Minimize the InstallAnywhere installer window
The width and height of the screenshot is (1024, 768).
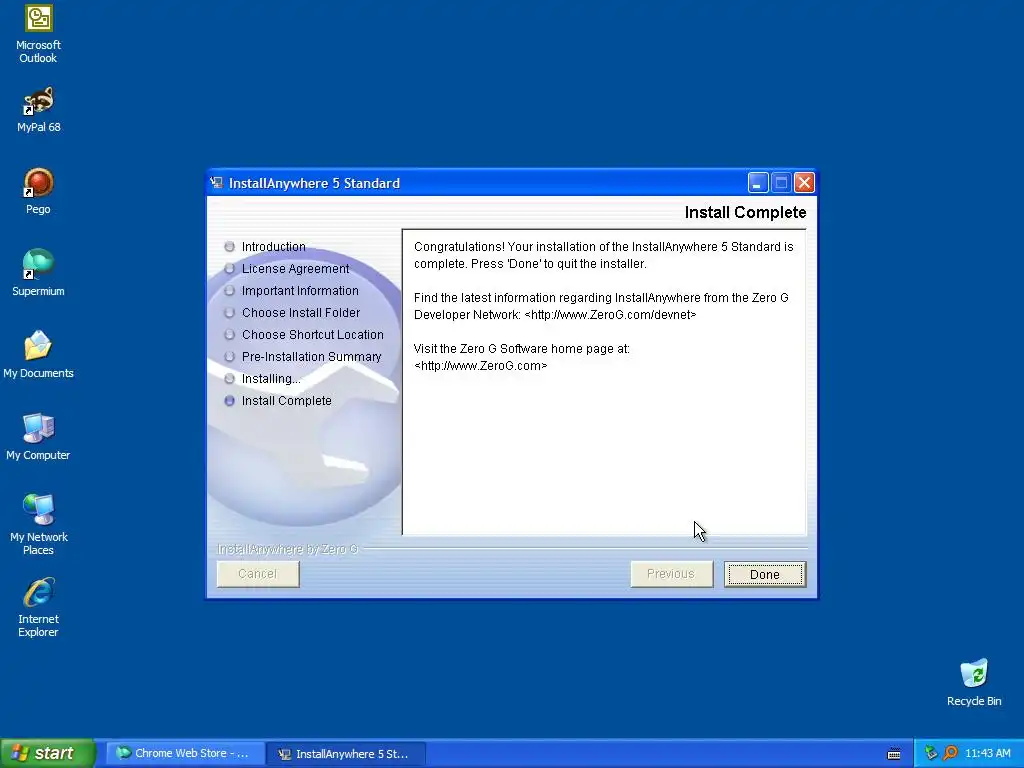point(758,183)
